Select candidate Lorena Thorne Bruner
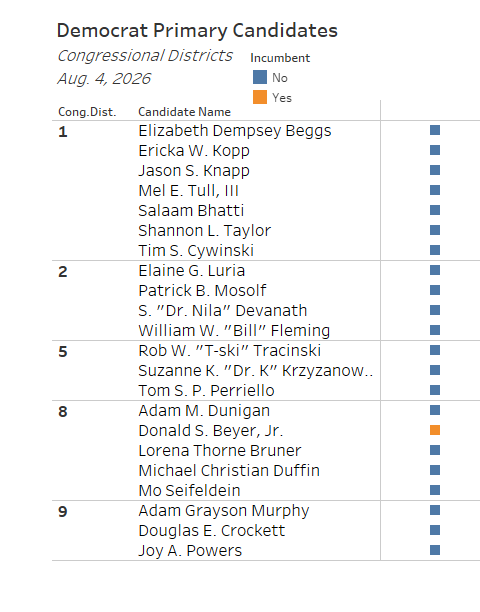Screen dimensions: 480x612 220,450
